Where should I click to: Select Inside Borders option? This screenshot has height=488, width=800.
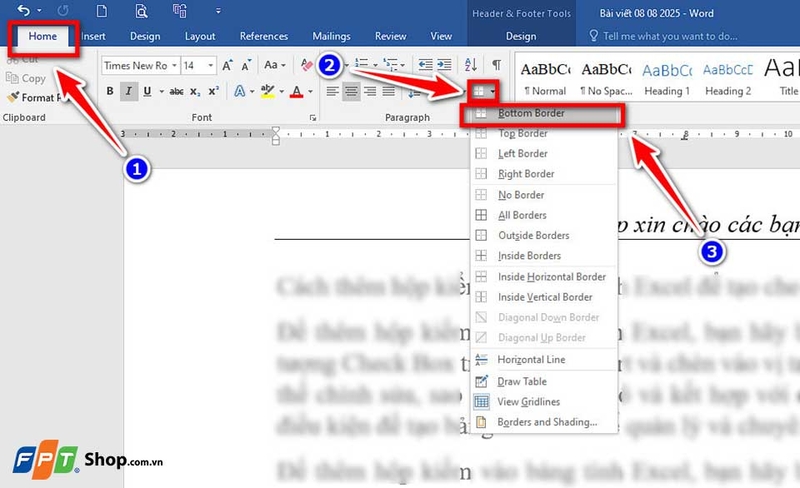click(544, 256)
